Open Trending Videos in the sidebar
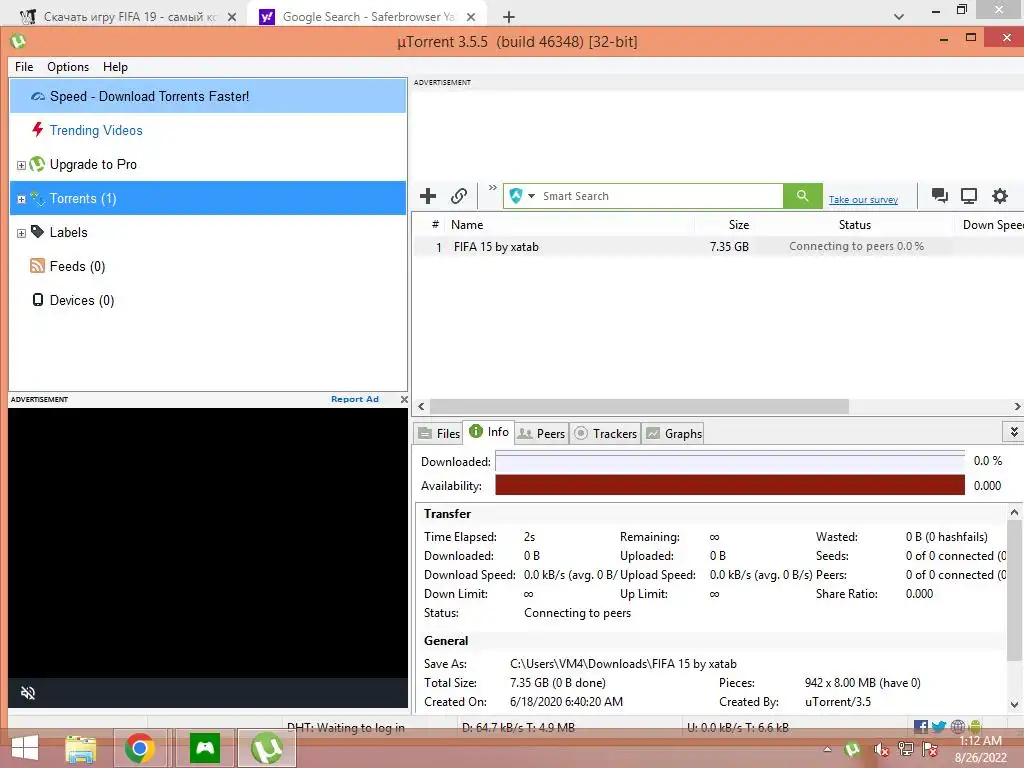The width and height of the screenshot is (1024, 768). click(96, 130)
